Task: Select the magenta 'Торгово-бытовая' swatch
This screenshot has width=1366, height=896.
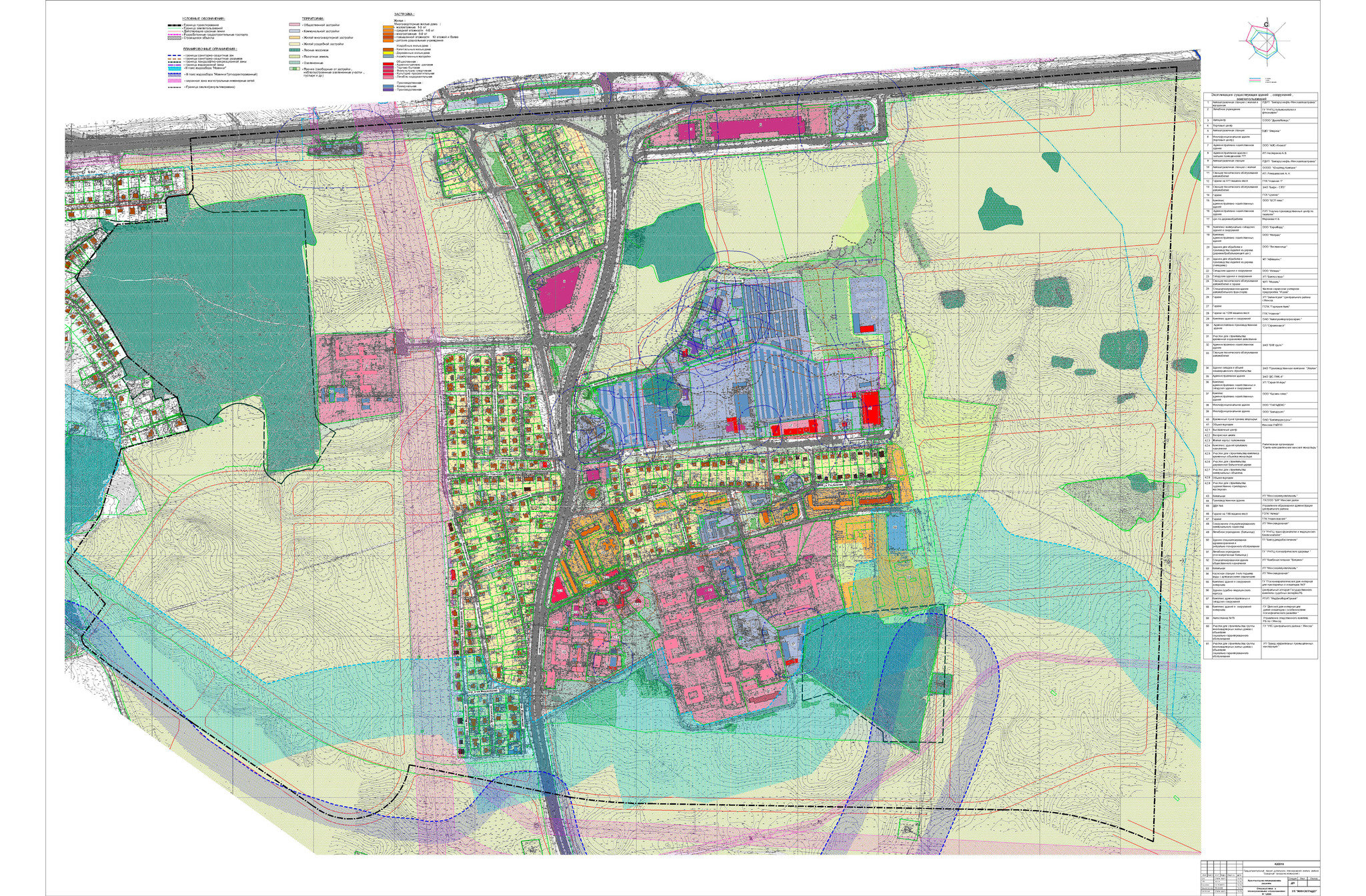Action: (388, 67)
